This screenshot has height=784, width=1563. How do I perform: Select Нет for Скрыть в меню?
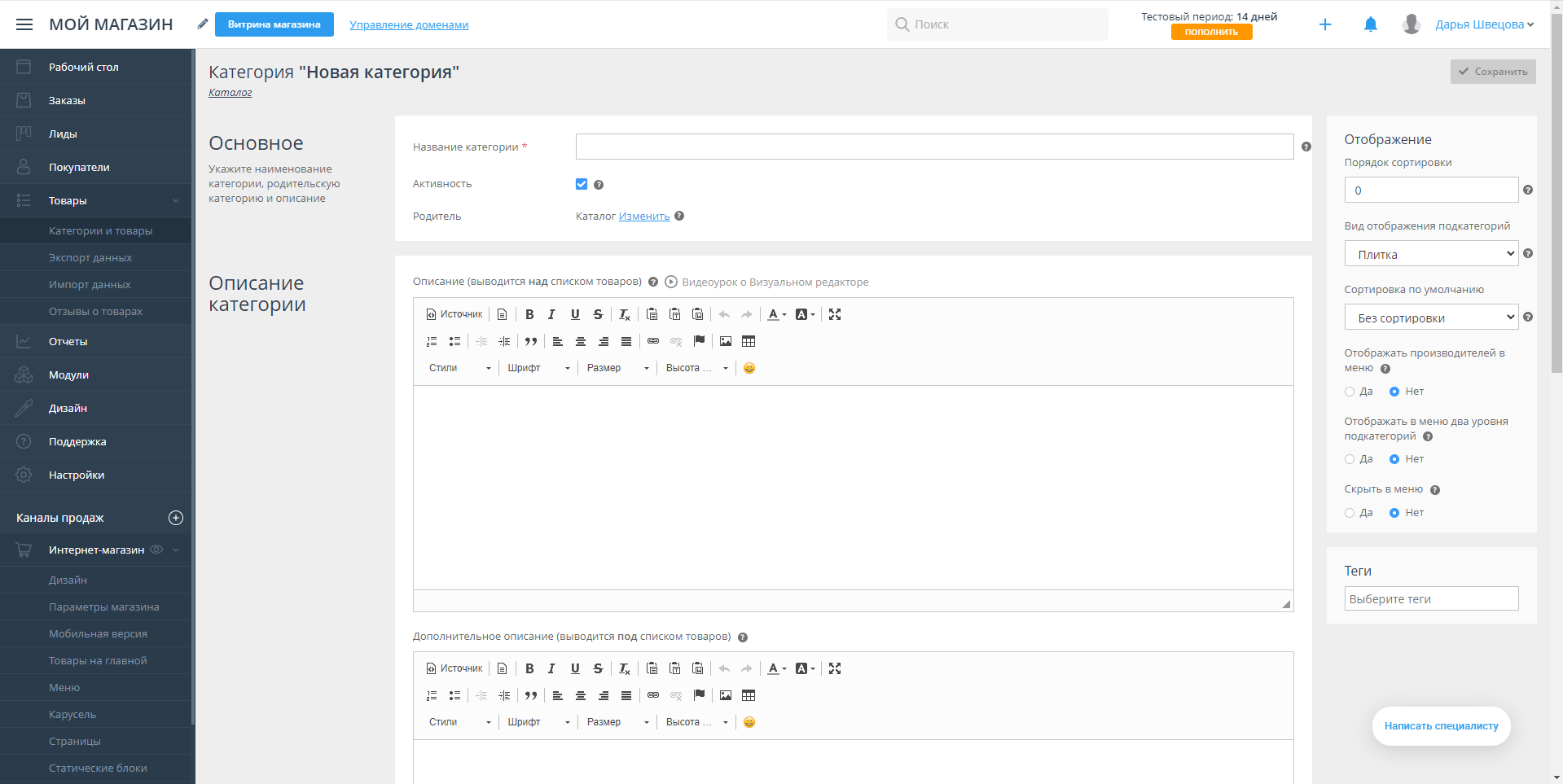tap(1394, 513)
